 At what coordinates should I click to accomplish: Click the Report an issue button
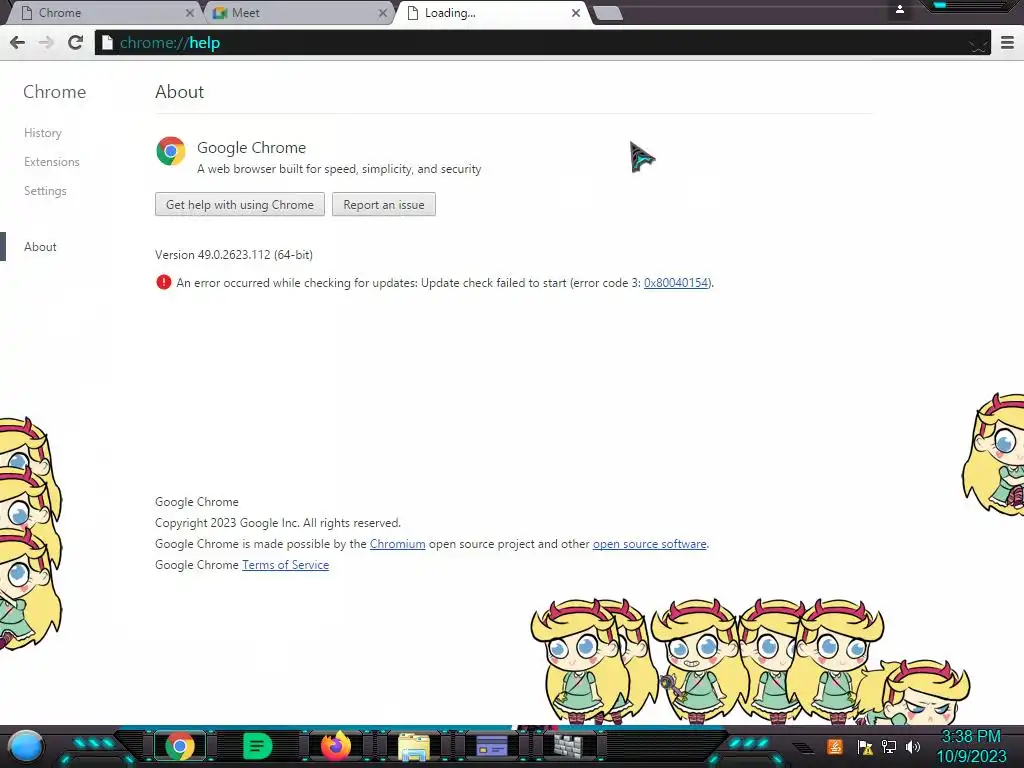coord(383,204)
